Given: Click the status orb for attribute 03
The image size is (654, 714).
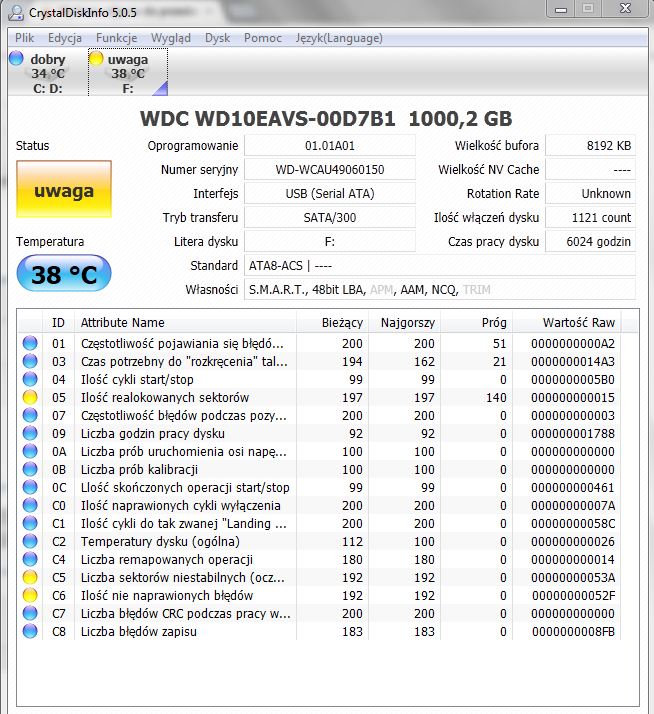Looking at the screenshot, I should coord(30,361).
